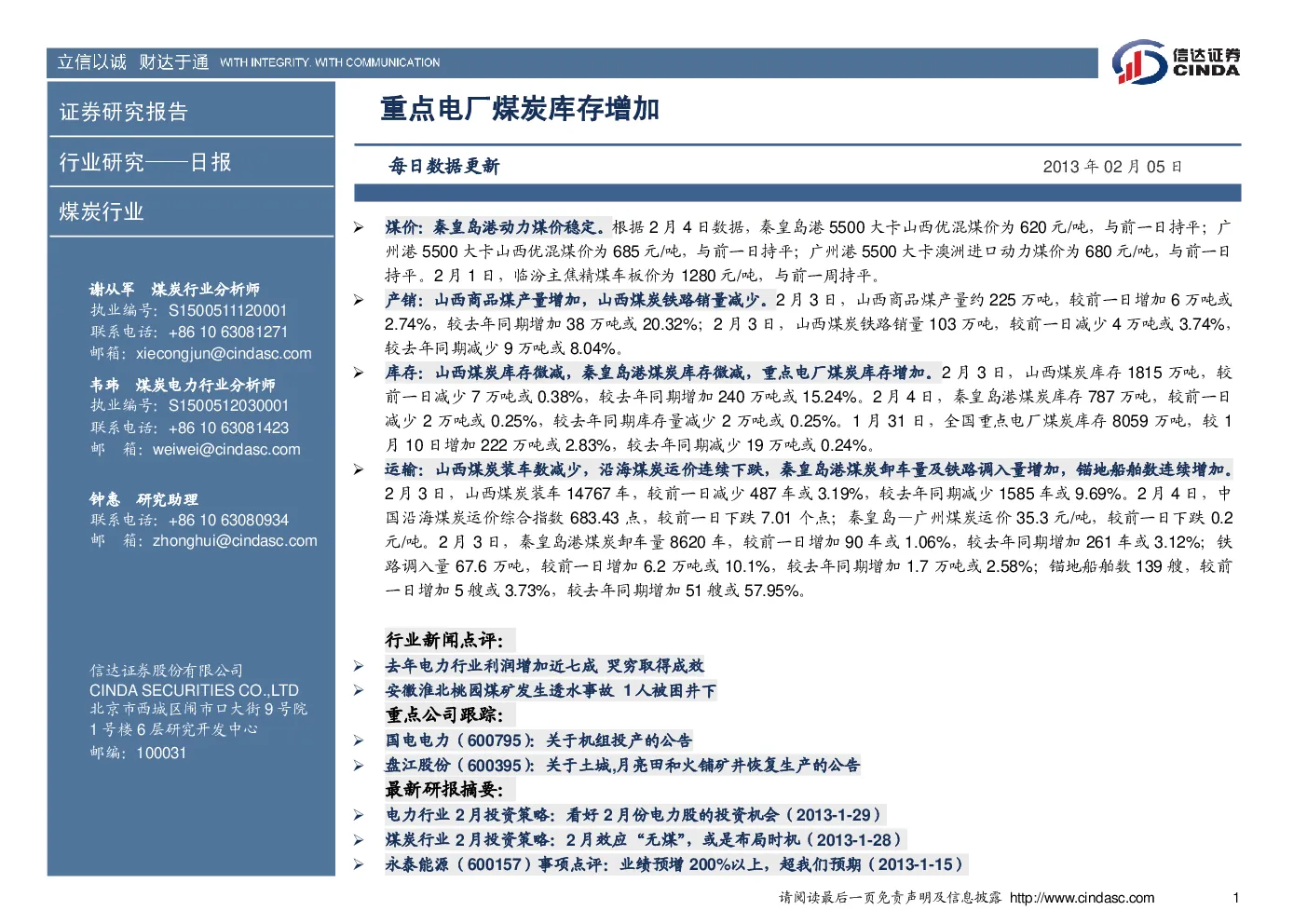Click 信达证券股份有限公司 company name
Viewport: 1307px width, 924px height.
(166, 671)
